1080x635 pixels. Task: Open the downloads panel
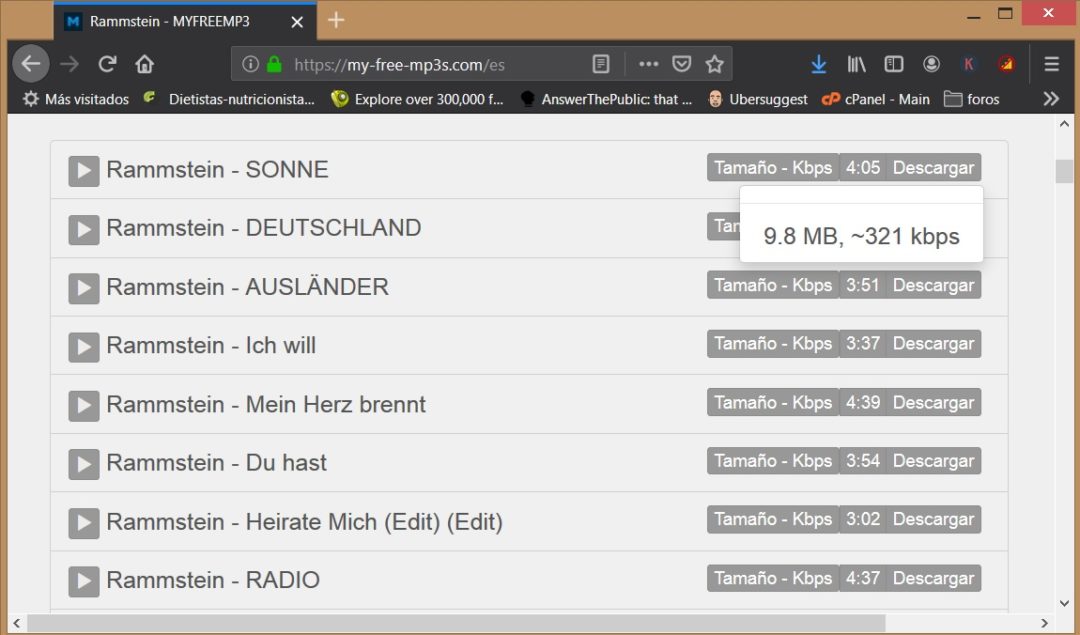(x=819, y=63)
